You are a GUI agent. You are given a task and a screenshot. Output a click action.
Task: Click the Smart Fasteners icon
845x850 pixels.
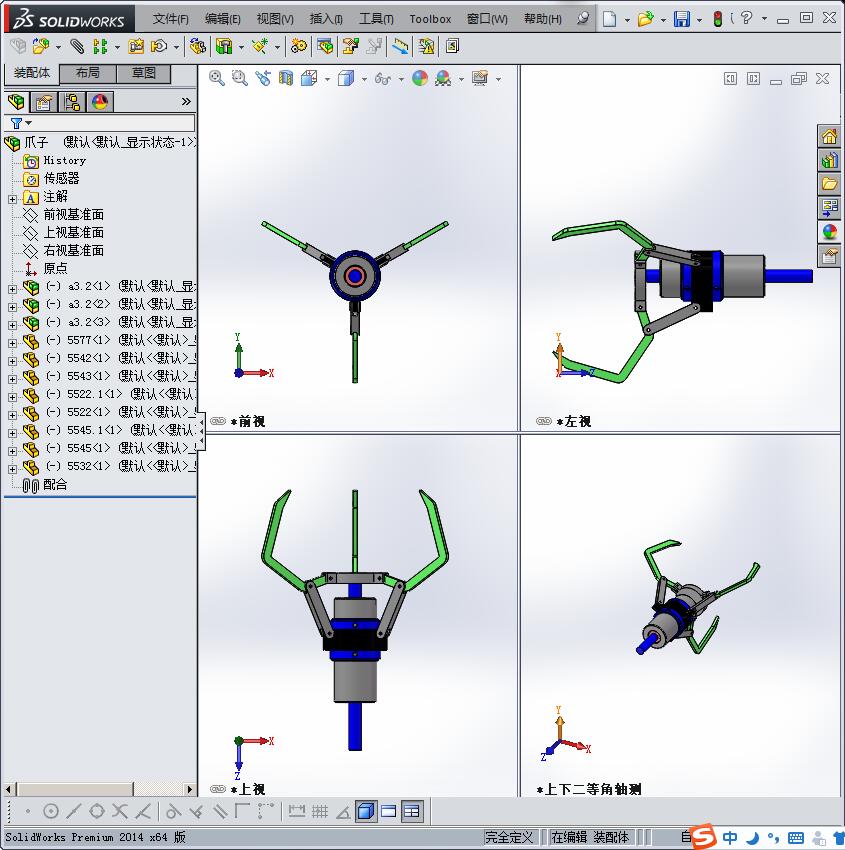(x=136, y=47)
